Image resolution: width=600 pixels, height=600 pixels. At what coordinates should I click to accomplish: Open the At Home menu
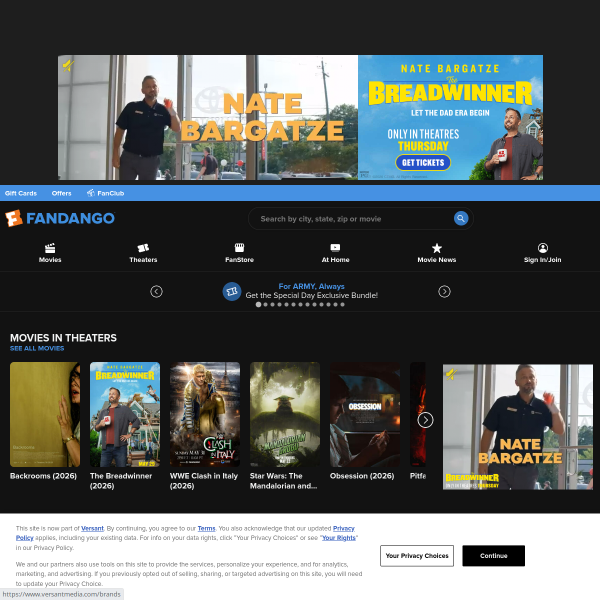coord(335,253)
